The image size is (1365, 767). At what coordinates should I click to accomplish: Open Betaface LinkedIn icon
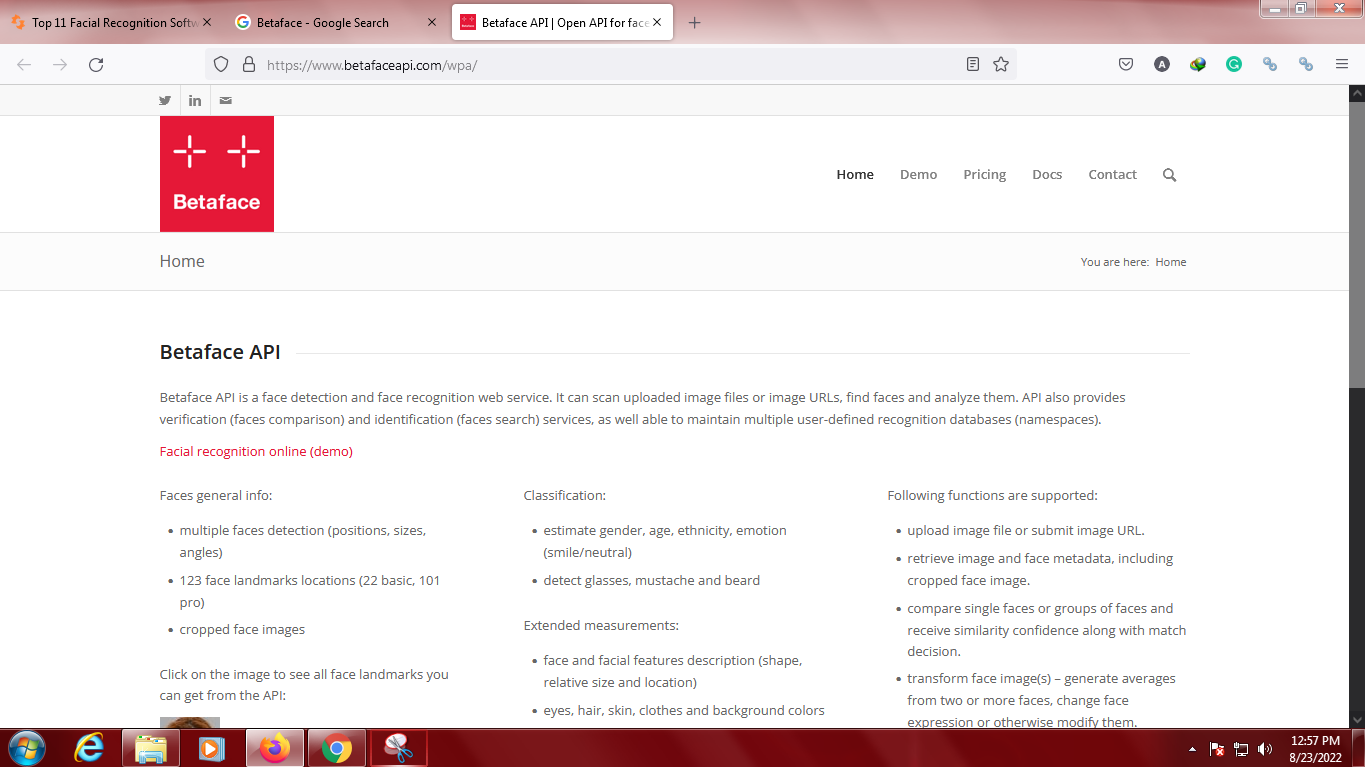pyautogui.click(x=195, y=100)
